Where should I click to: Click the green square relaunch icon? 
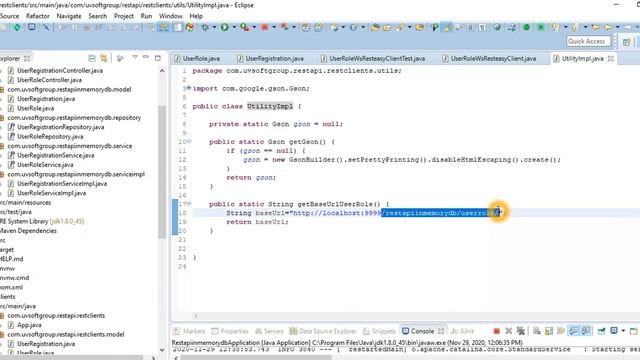pyautogui.click(x=541, y=27)
